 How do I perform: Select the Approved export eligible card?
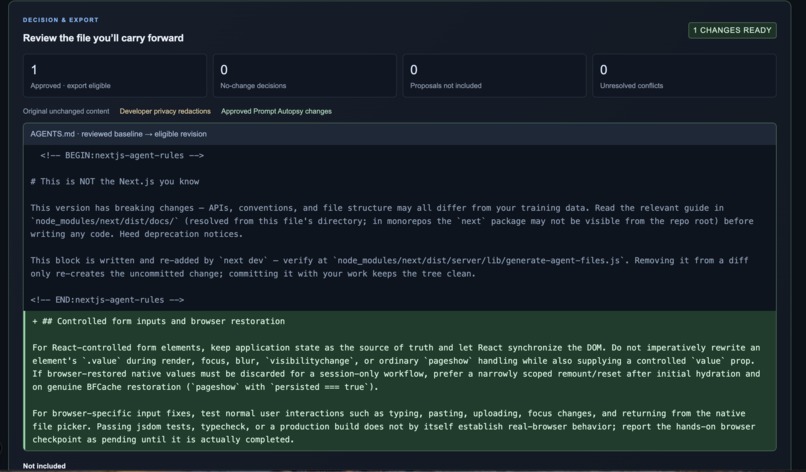[x=115, y=76]
